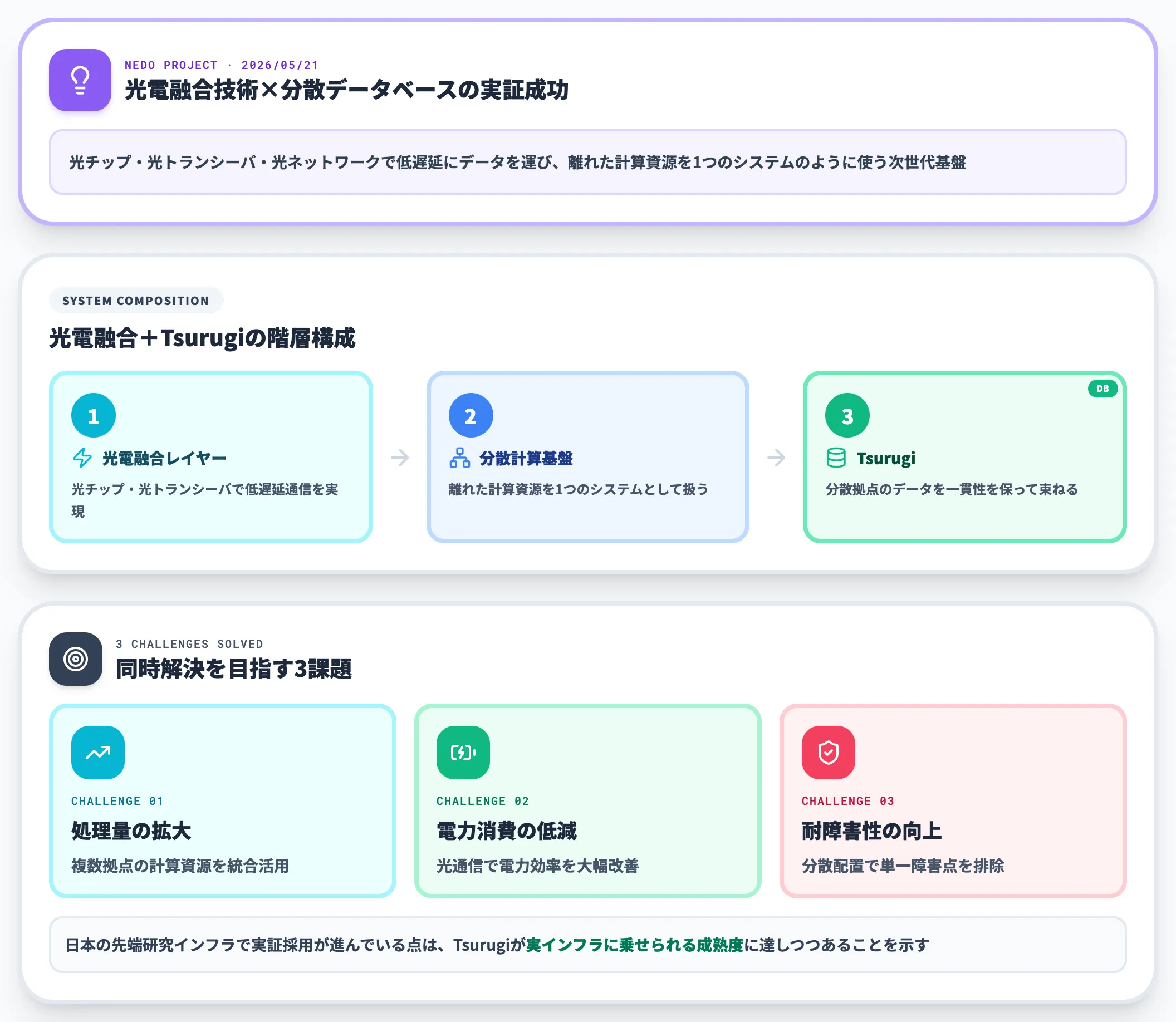Click the blue number 2 circle badge

click(x=471, y=416)
